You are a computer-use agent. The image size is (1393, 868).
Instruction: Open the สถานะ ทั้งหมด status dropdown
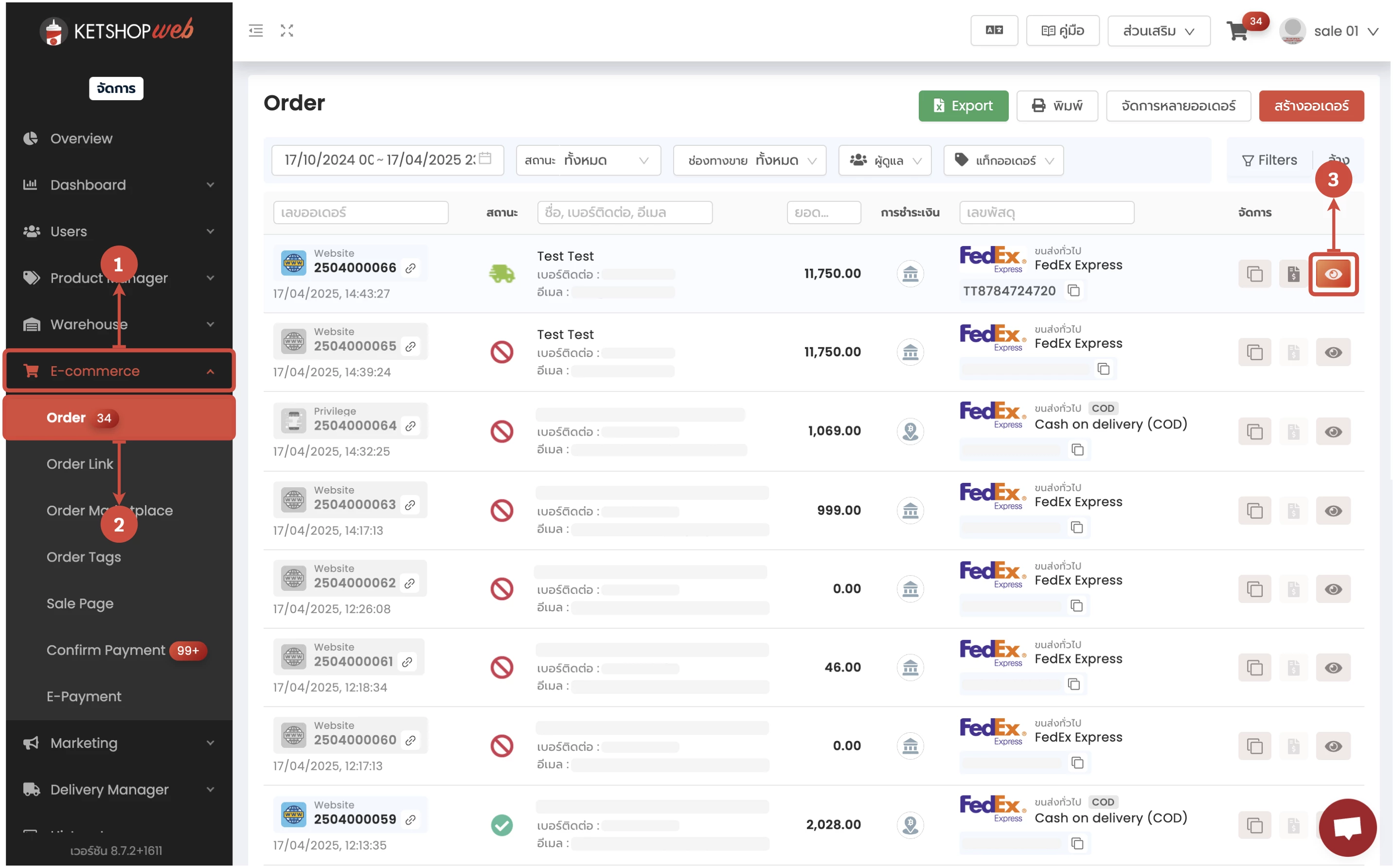(588, 160)
